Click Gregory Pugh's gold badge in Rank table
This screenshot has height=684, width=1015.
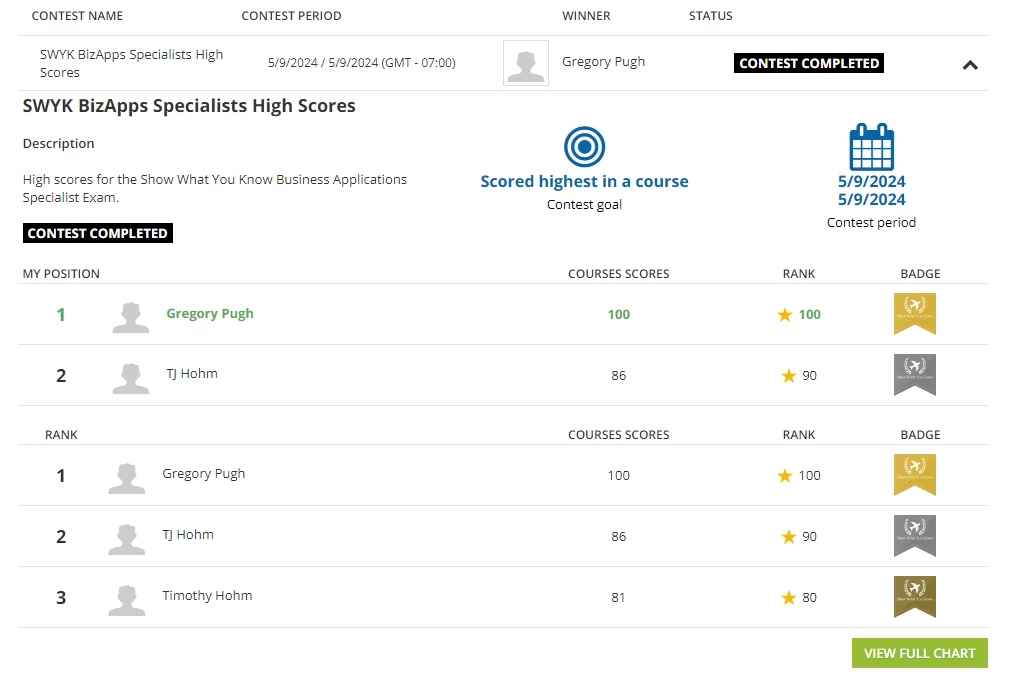(914, 475)
